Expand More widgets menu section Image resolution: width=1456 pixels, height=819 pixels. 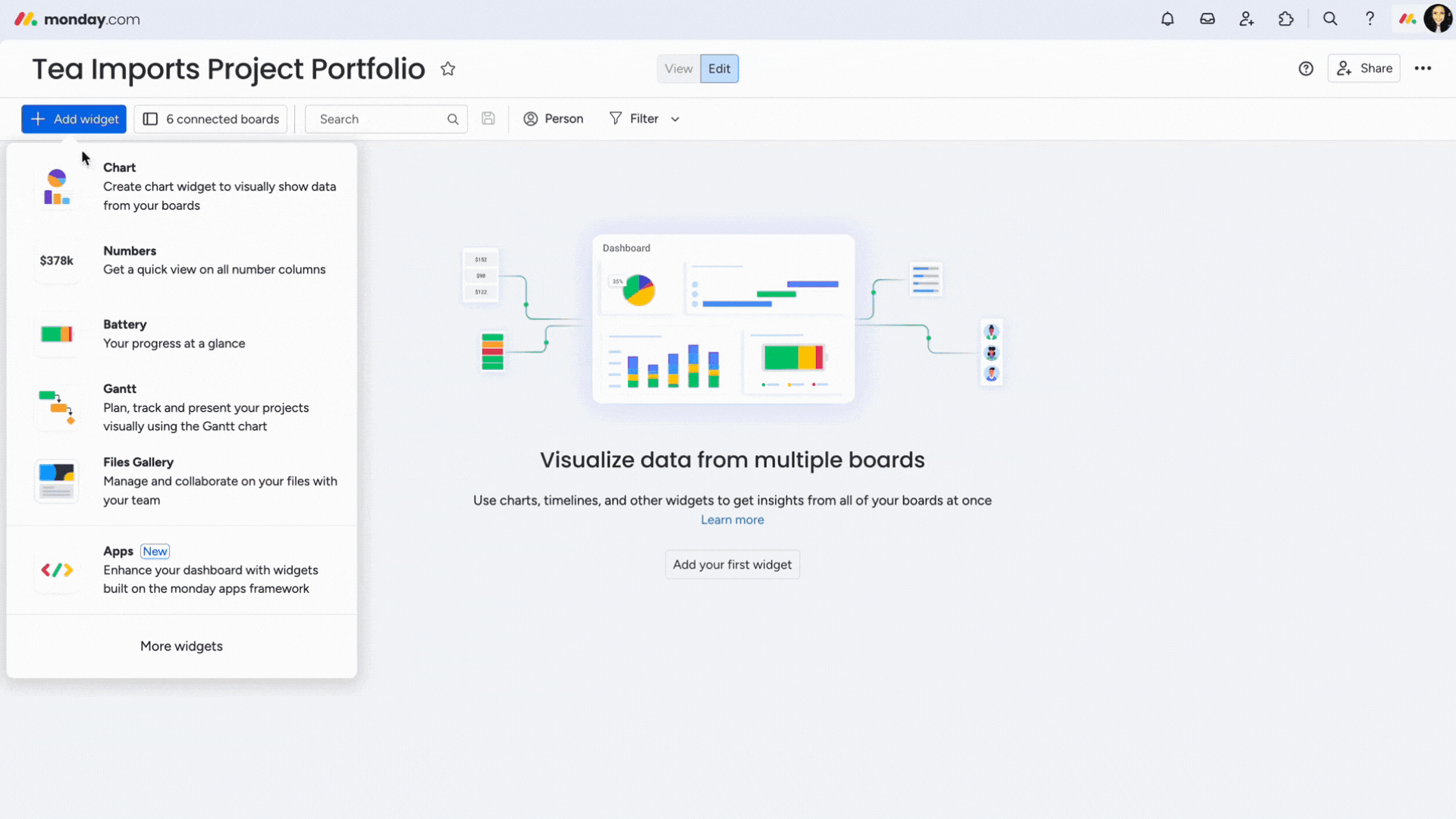[x=181, y=645]
